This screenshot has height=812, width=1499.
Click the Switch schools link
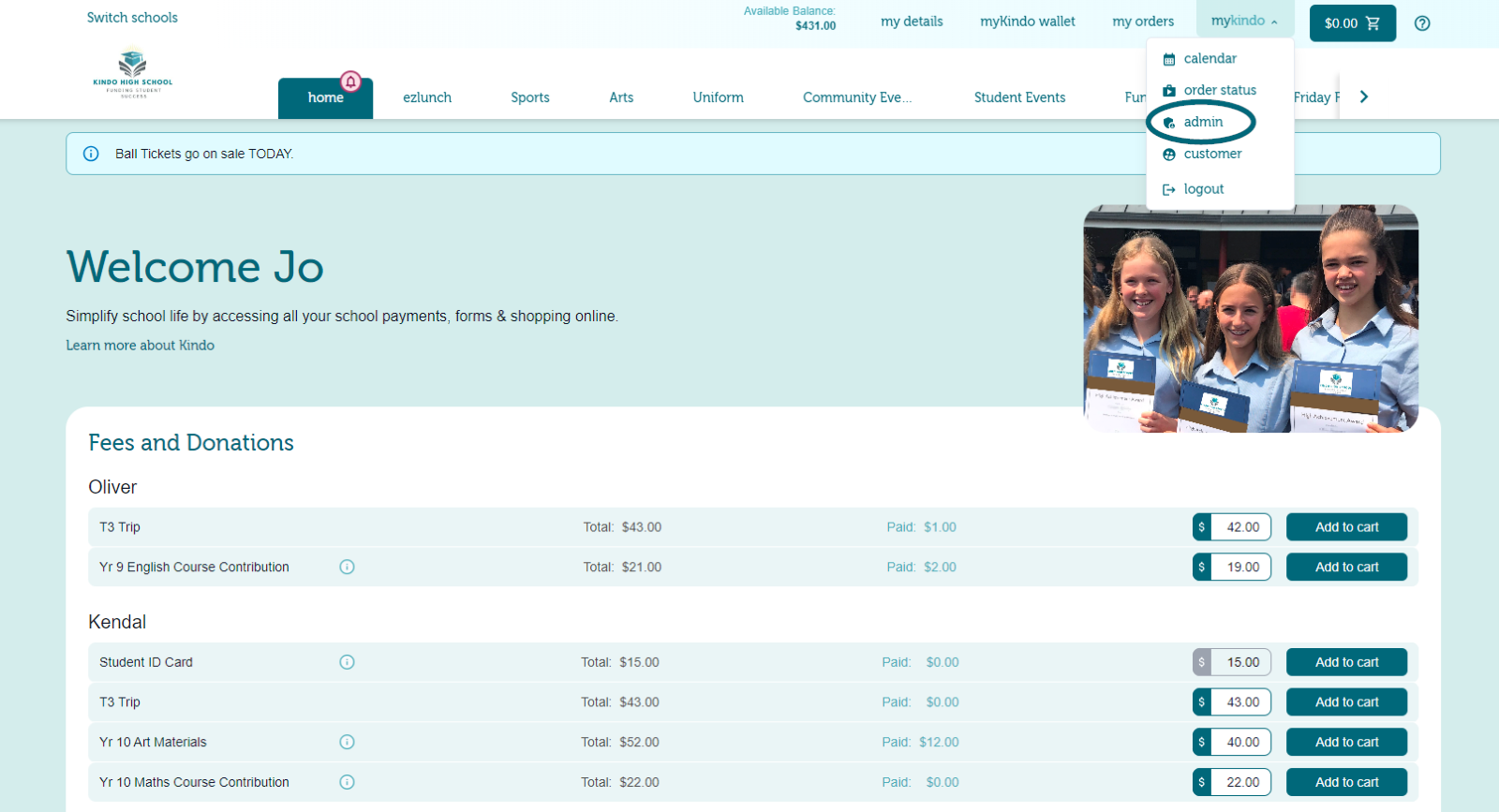click(132, 18)
